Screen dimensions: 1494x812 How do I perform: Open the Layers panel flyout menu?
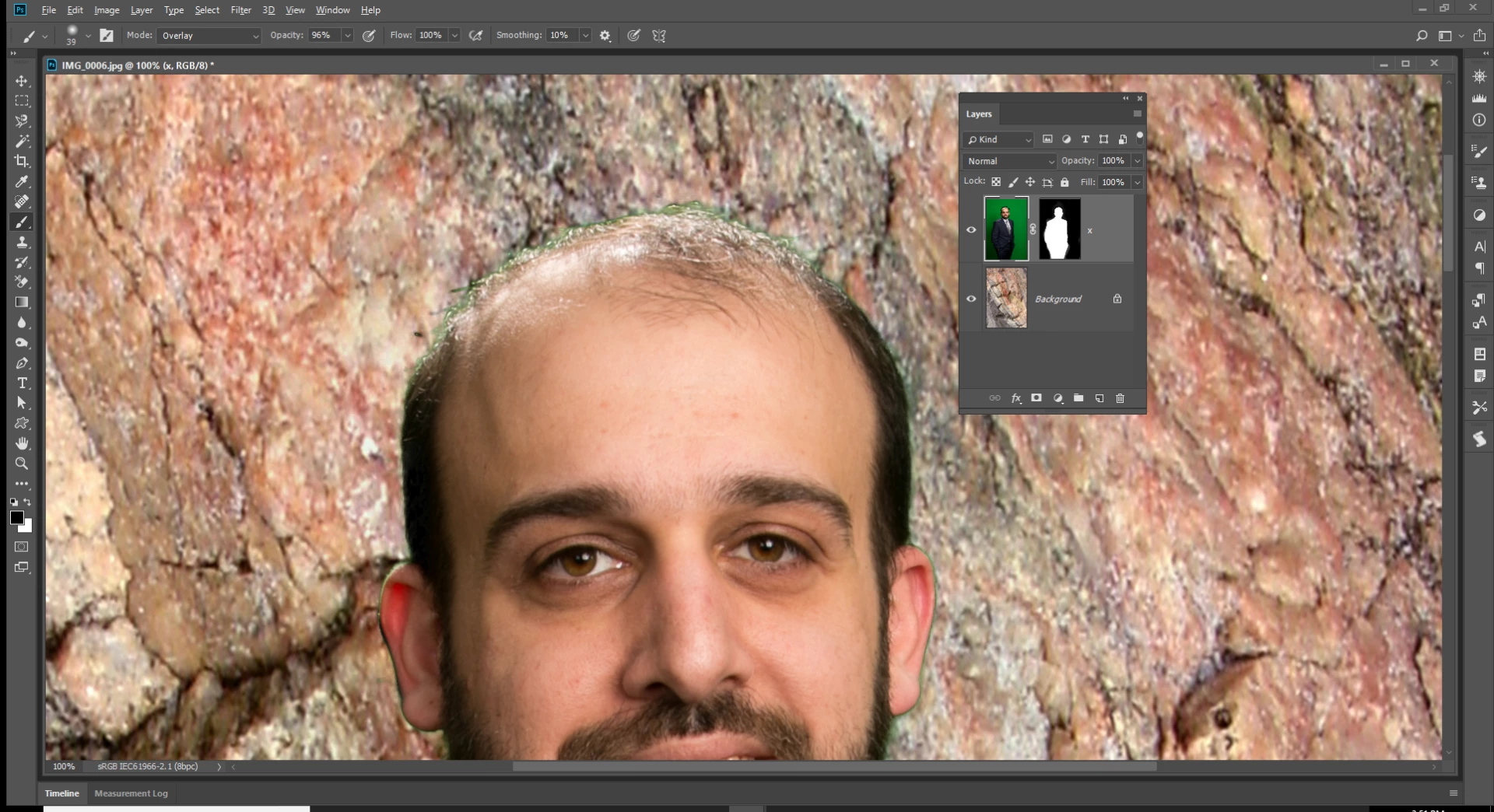1137,114
